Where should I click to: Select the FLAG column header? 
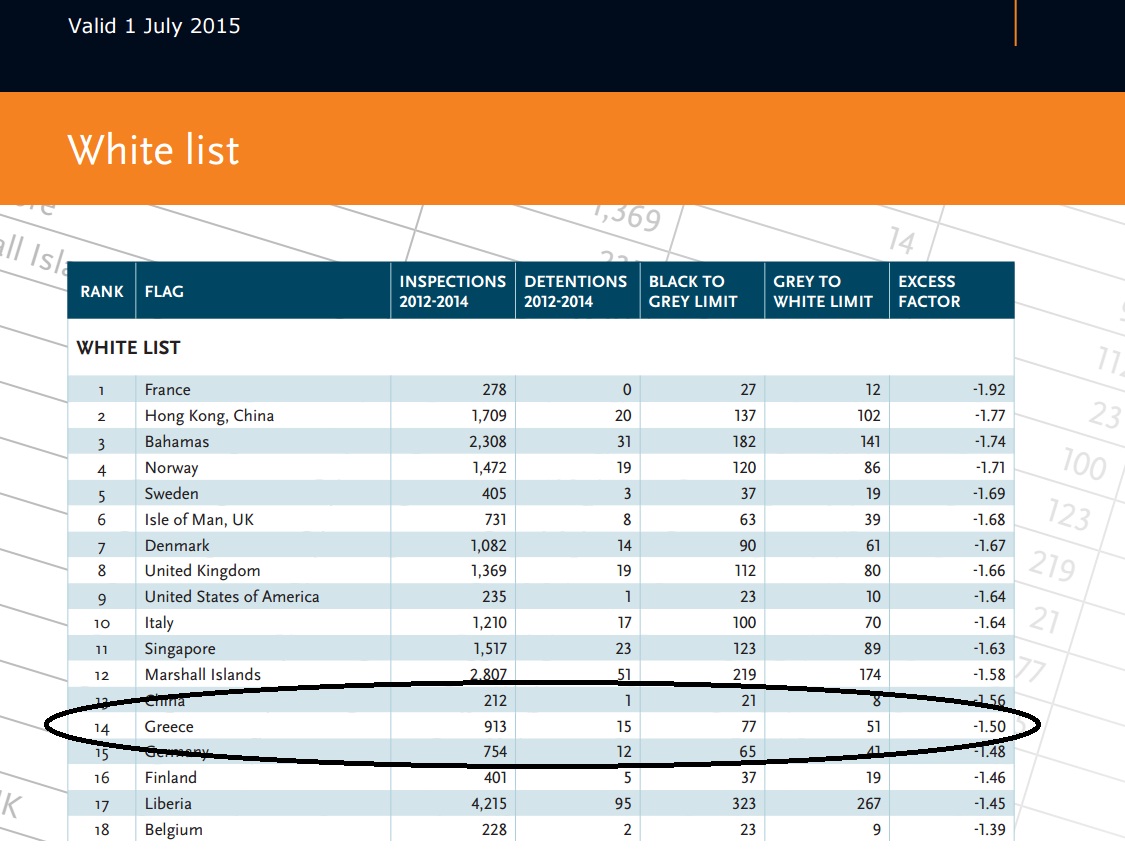click(164, 292)
